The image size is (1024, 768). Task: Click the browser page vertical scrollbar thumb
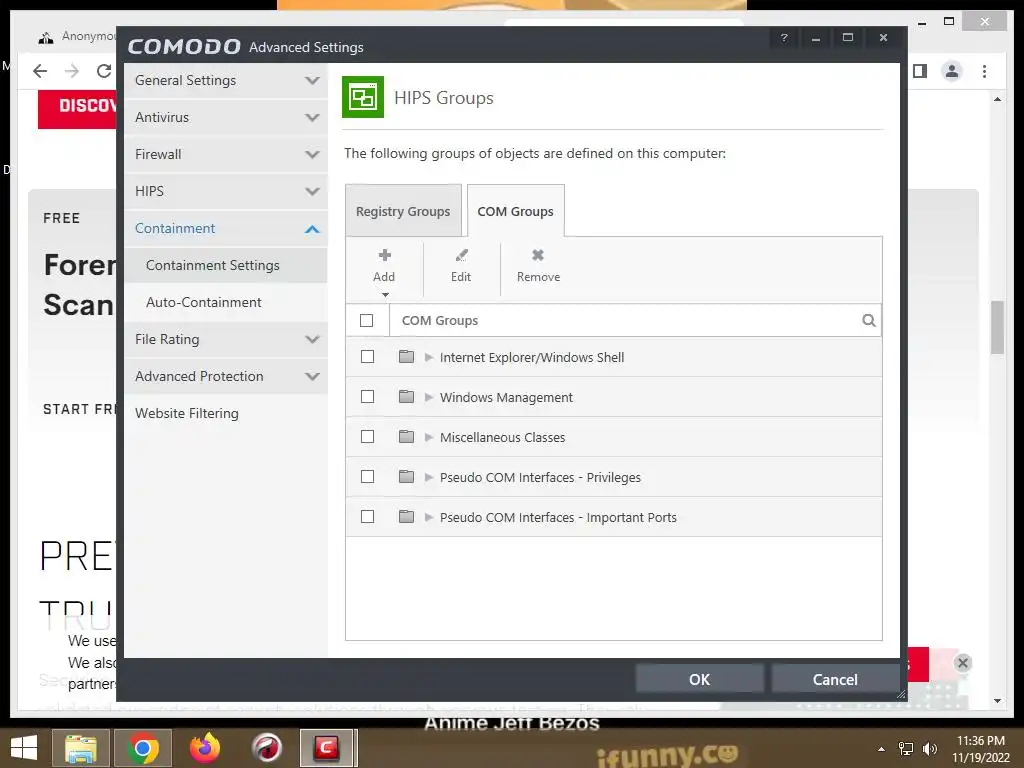pos(997,327)
